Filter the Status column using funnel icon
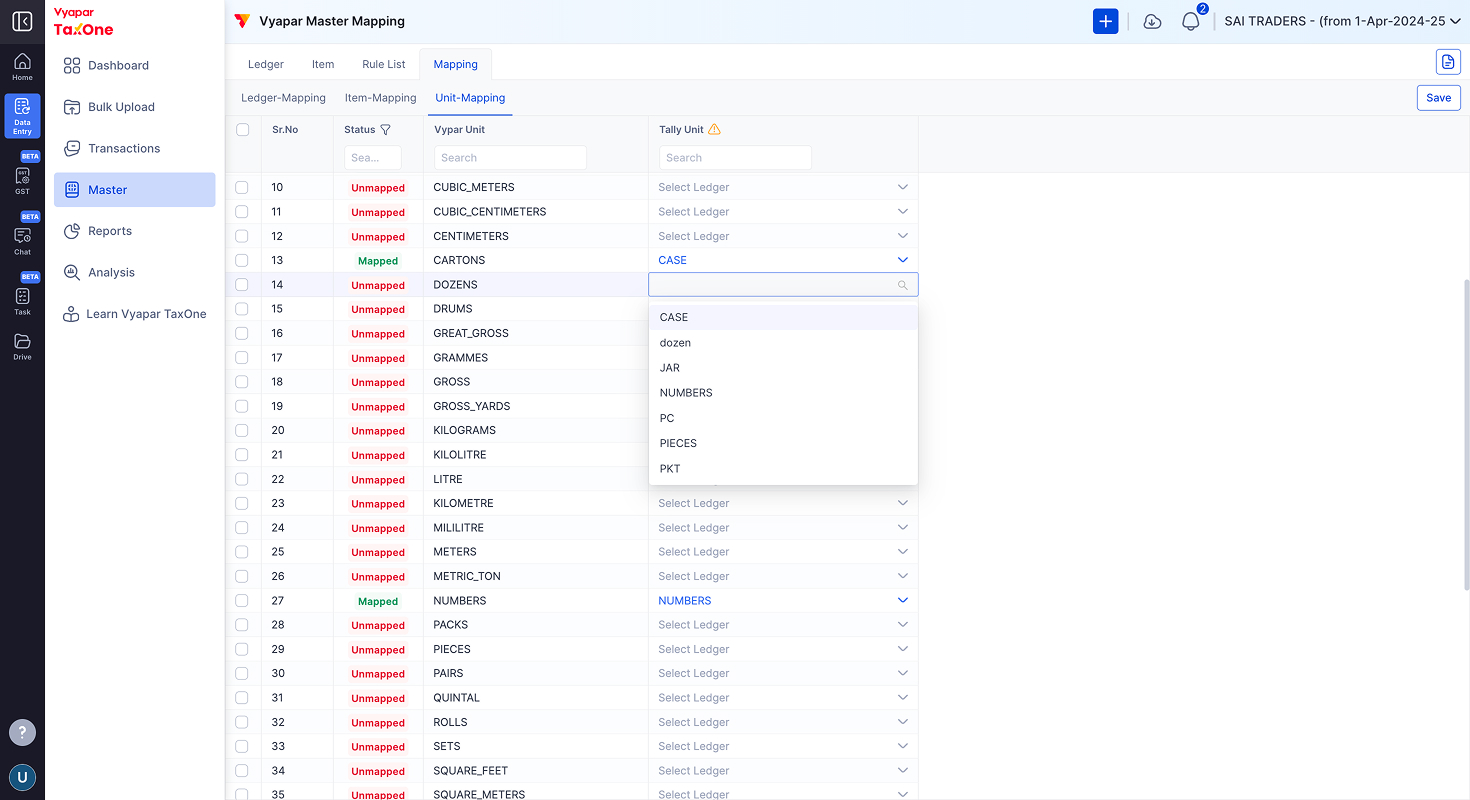 pos(386,130)
